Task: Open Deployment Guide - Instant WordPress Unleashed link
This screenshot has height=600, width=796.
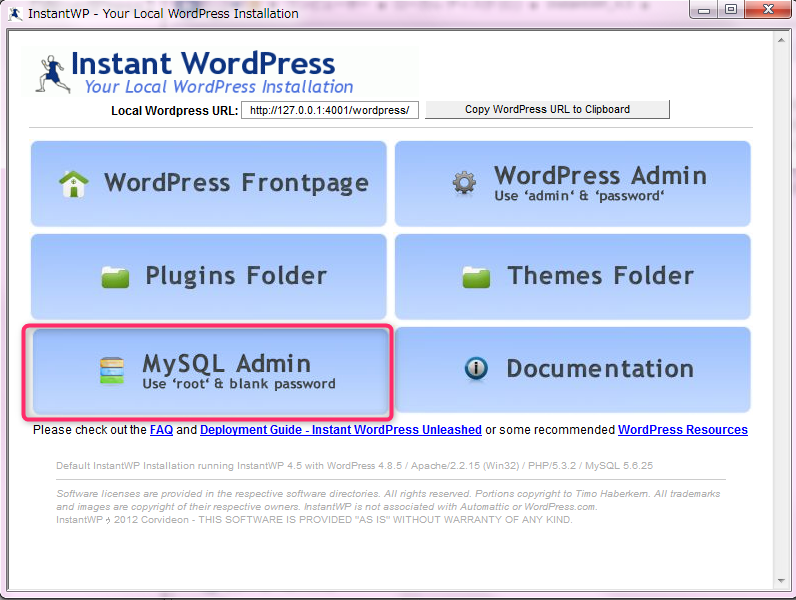Action: (x=340, y=430)
